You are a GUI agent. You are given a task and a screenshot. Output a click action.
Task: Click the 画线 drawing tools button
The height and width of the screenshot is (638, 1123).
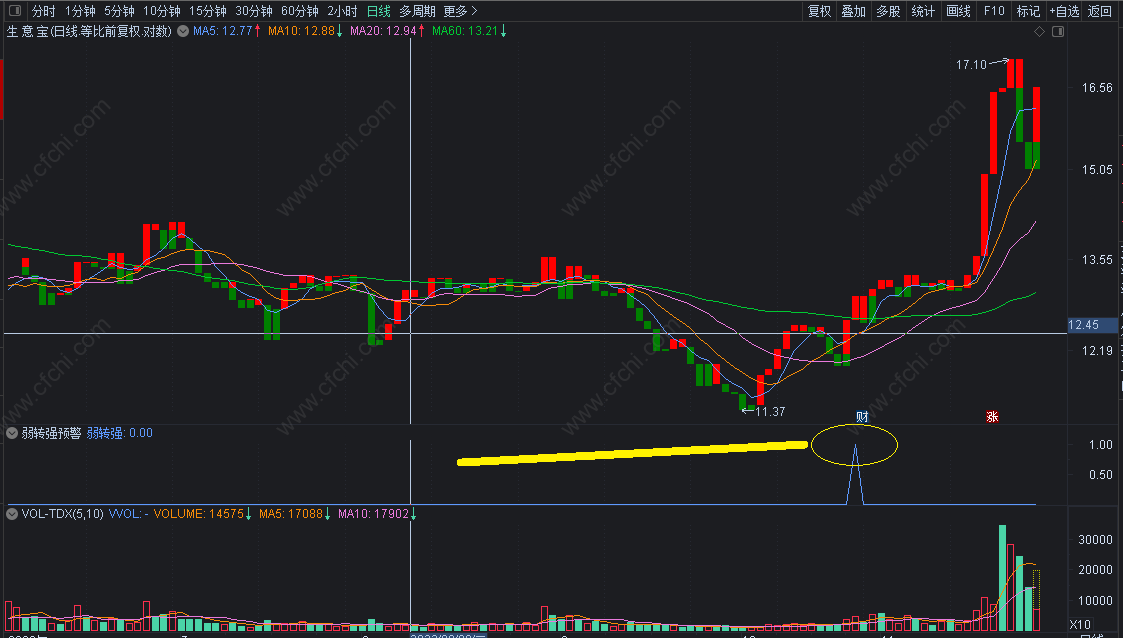(x=958, y=11)
